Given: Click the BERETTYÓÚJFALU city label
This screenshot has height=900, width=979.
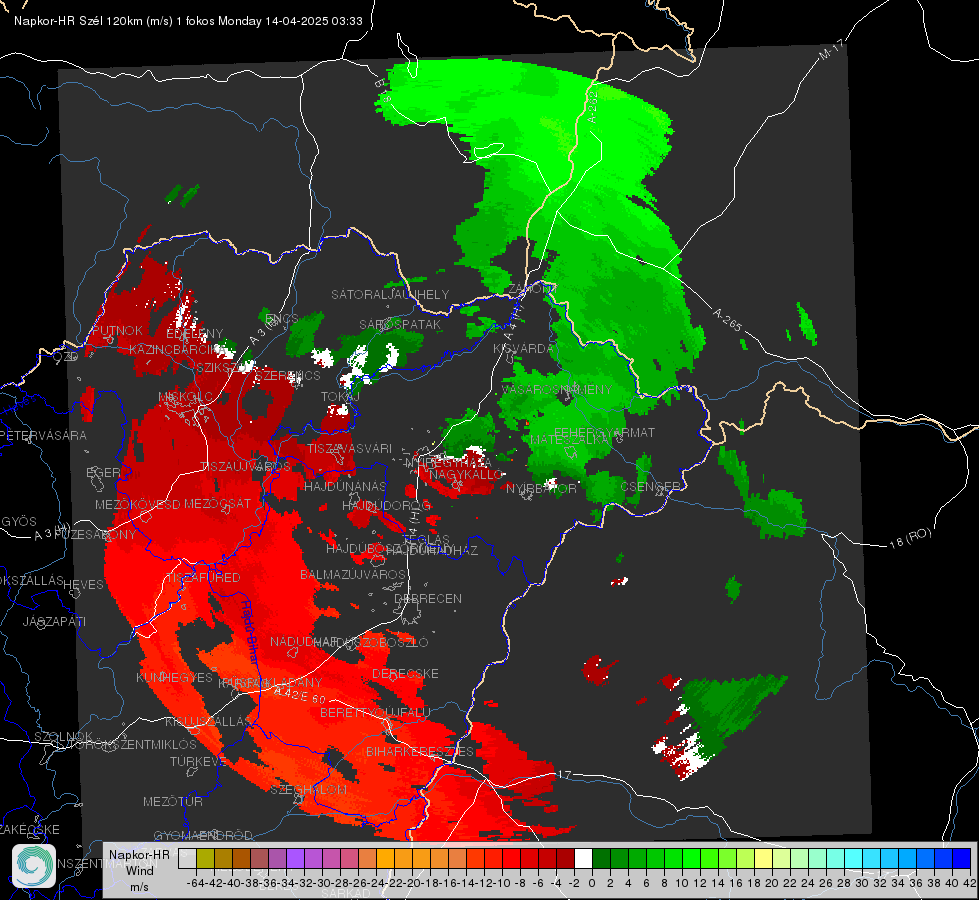Looking at the screenshot, I should click(x=375, y=713).
